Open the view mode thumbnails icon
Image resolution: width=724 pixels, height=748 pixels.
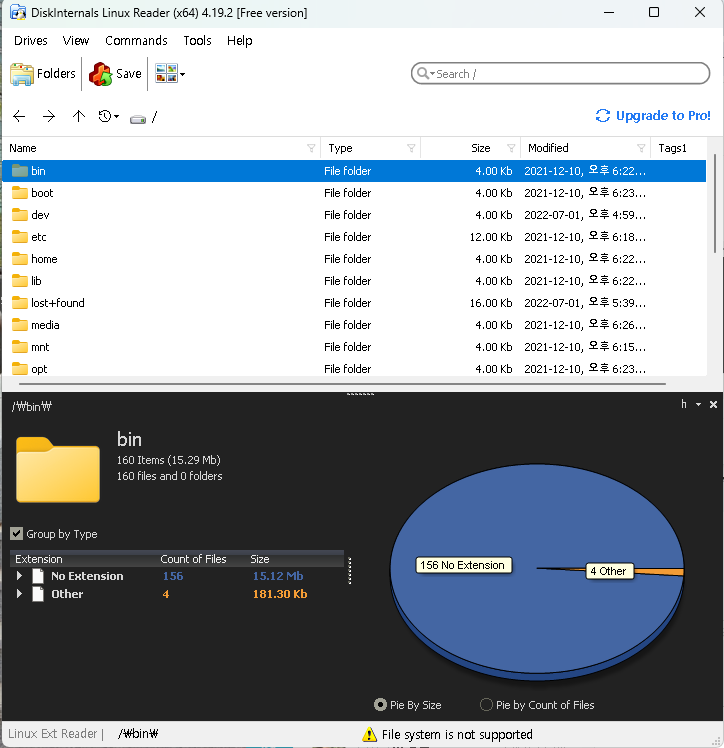coord(166,73)
